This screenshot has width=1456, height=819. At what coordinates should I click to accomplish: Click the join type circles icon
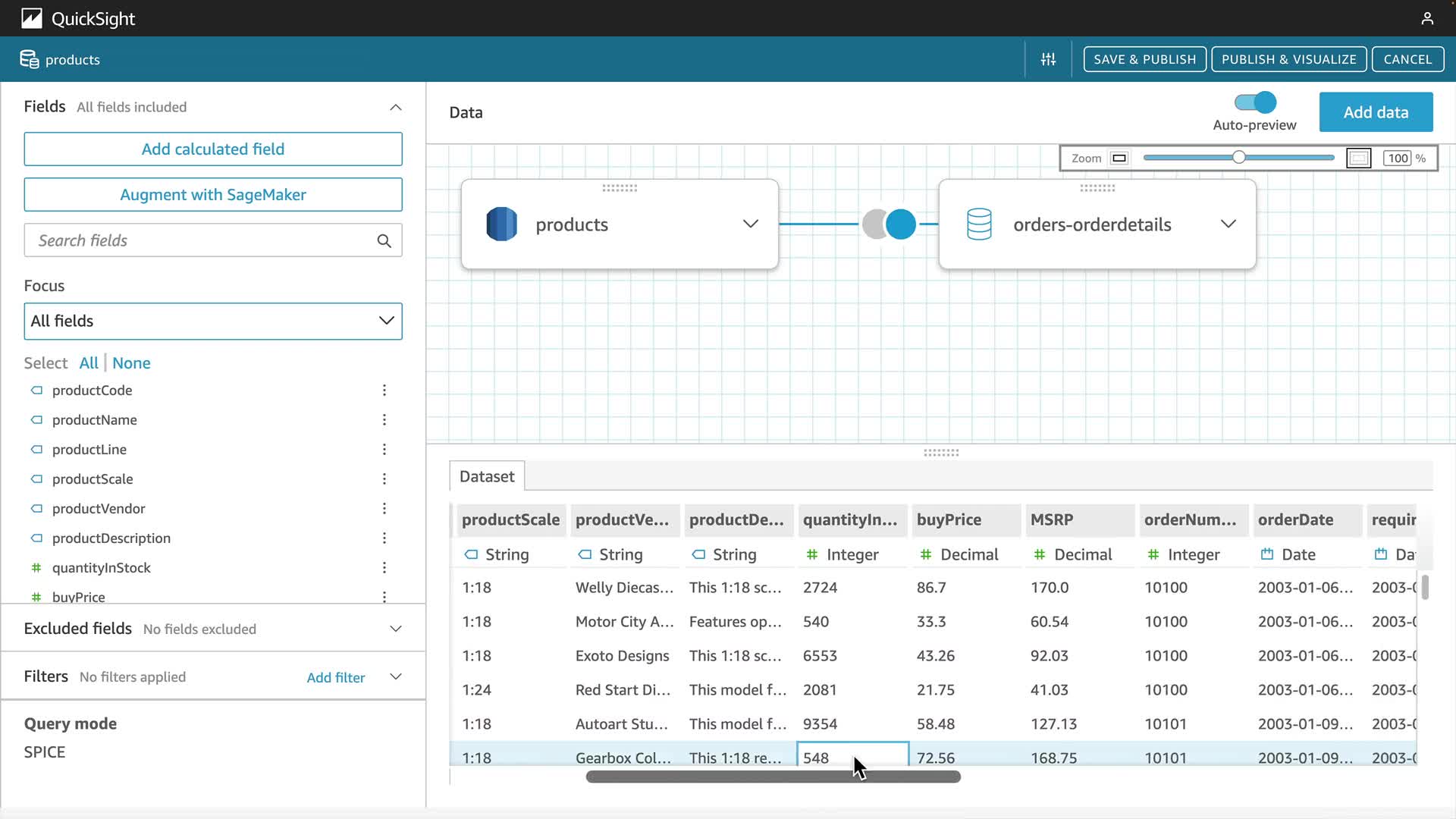coord(889,224)
